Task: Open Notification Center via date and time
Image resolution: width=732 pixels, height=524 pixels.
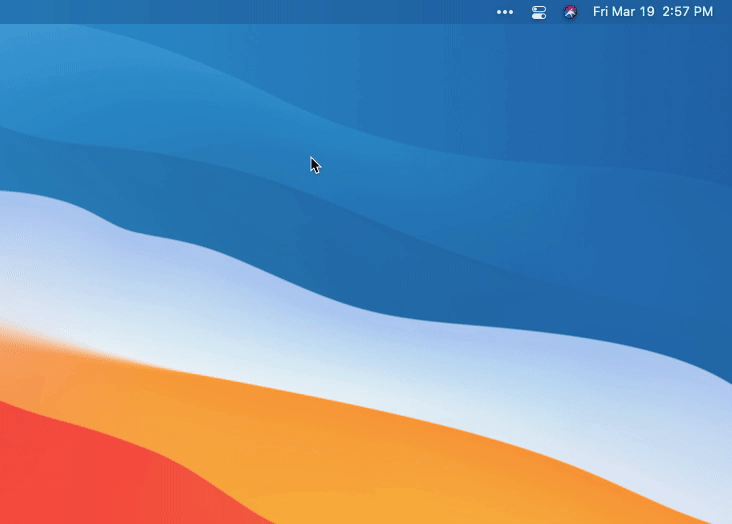Action: coord(653,12)
